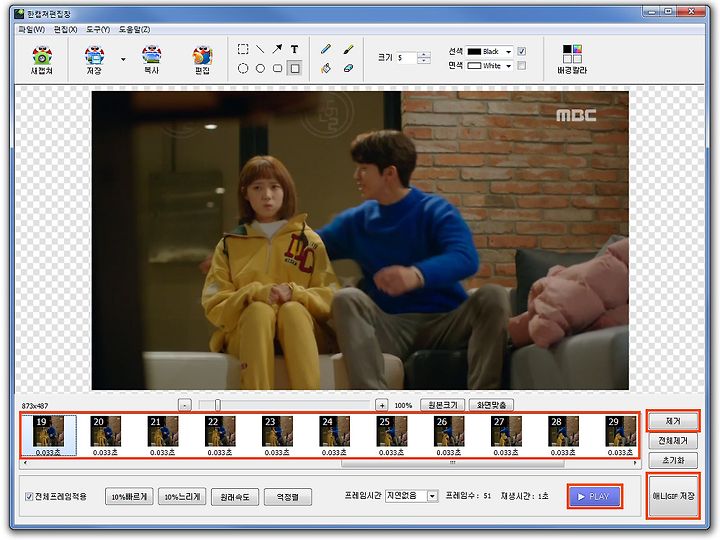Image resolution: width=720 pixels, height=540 pixels.
Task: Select frame 27 thumbnail
Action: (506, 435)
